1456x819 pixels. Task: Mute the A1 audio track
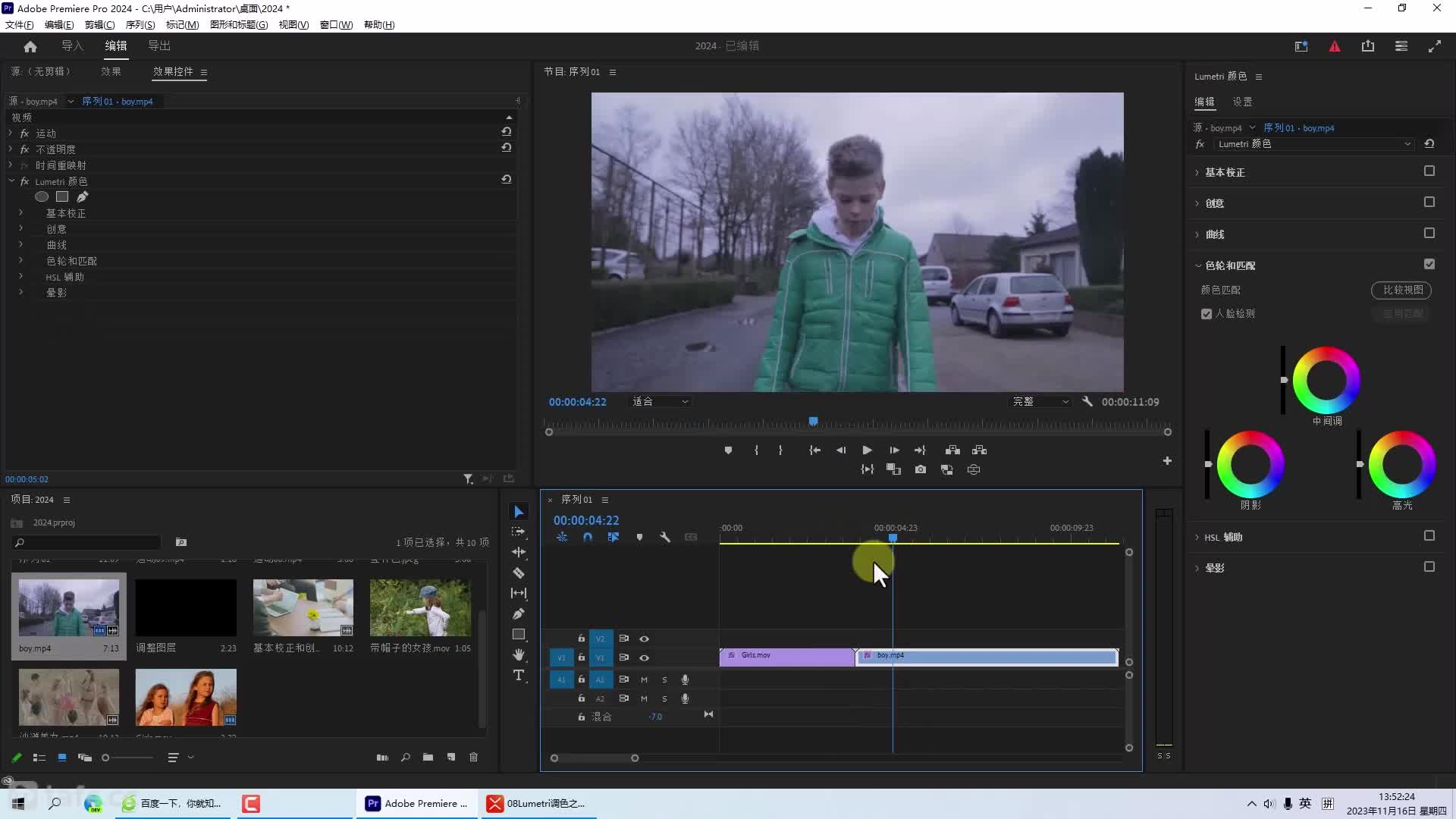pyautogui.click(x=644, y=680)
